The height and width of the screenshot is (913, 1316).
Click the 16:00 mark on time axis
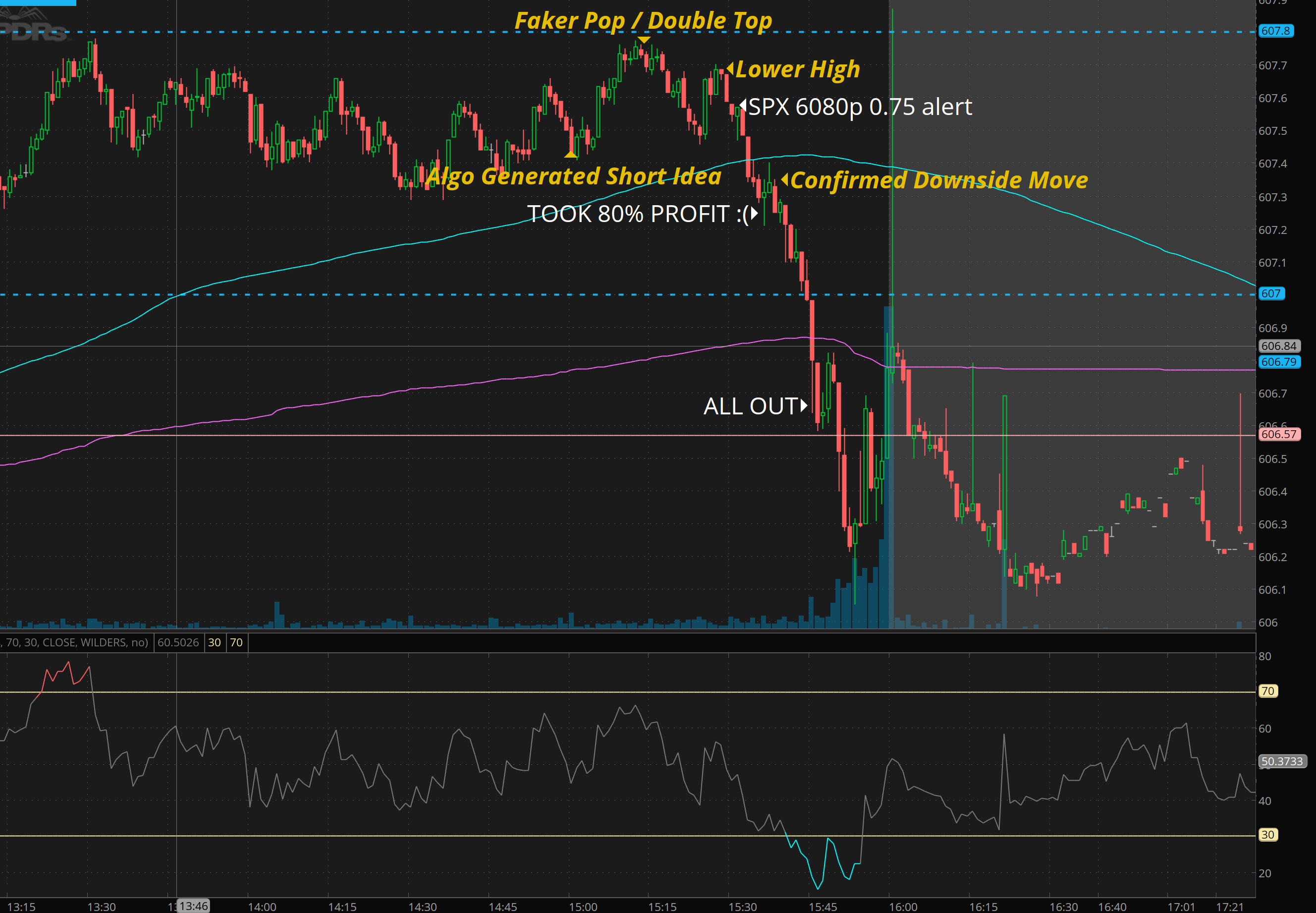click(x=903, y=907)
